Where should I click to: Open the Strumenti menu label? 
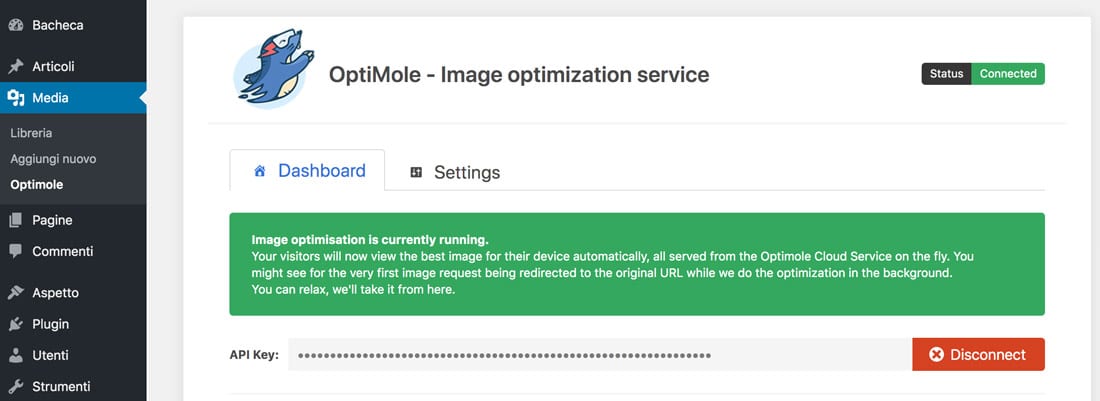point(61,386)
